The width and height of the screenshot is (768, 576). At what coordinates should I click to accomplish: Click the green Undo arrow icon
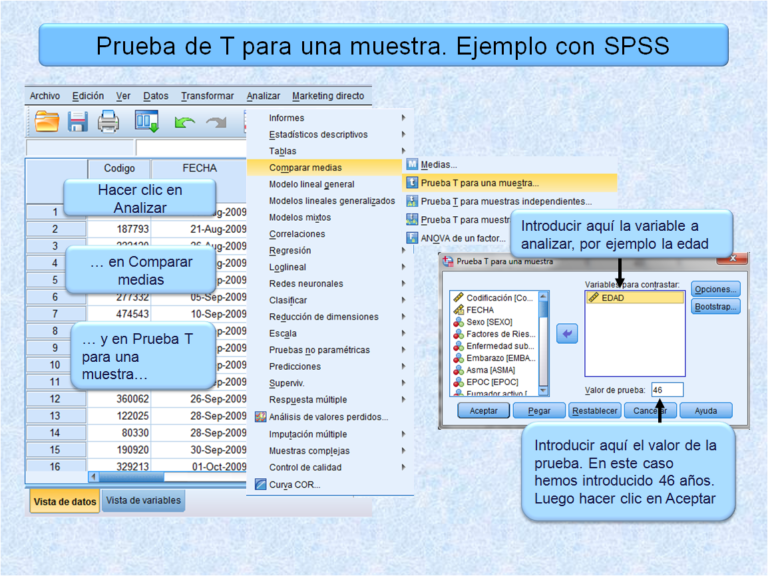pos(184,122)
